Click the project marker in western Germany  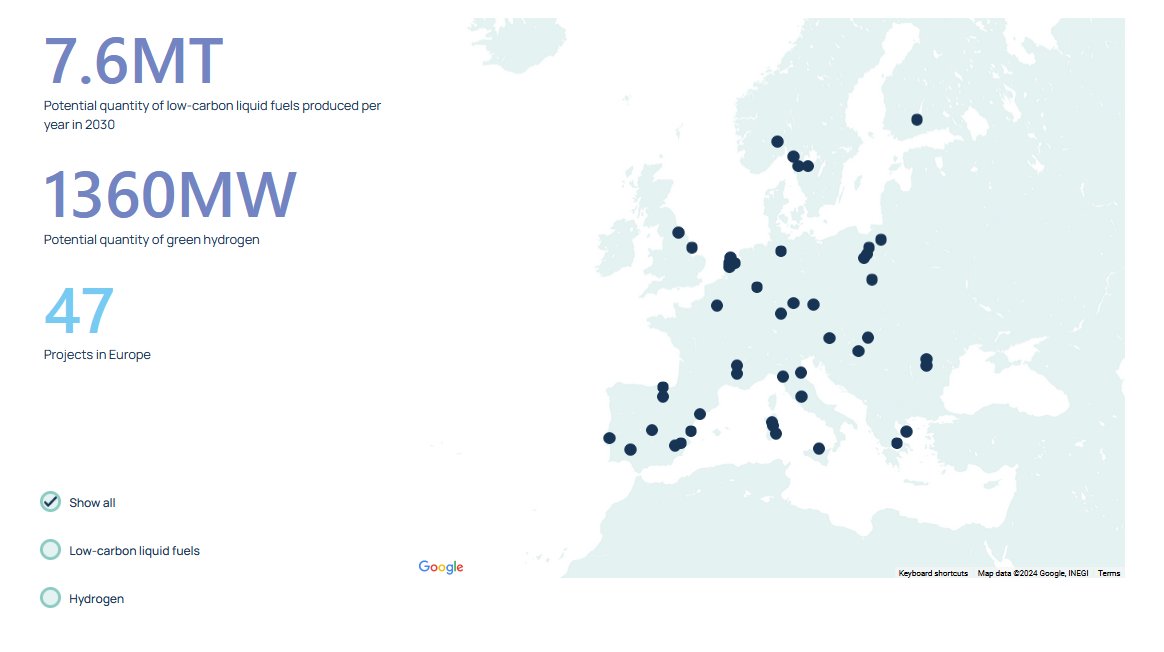[x=757, y=287]
